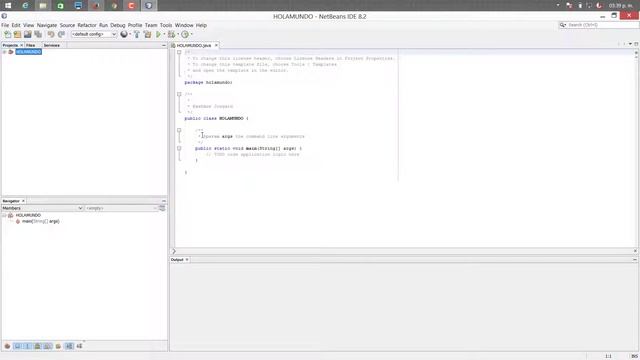640x360 pixels.
Task: Click the 'package holamundo;' code line
Action: (x=208, y=82)
